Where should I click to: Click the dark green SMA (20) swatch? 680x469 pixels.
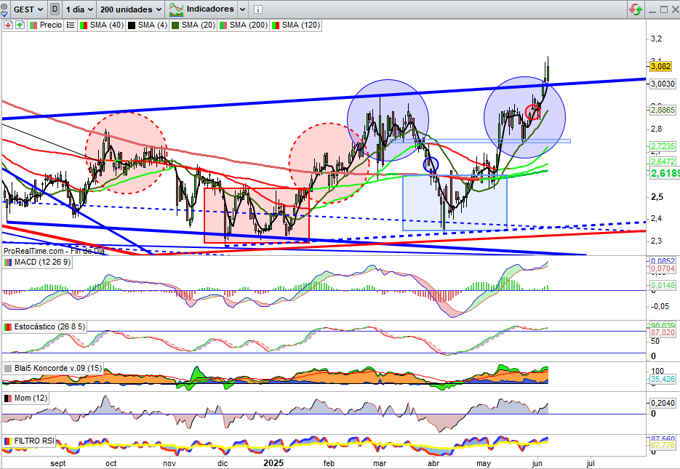tap(176, 26)
